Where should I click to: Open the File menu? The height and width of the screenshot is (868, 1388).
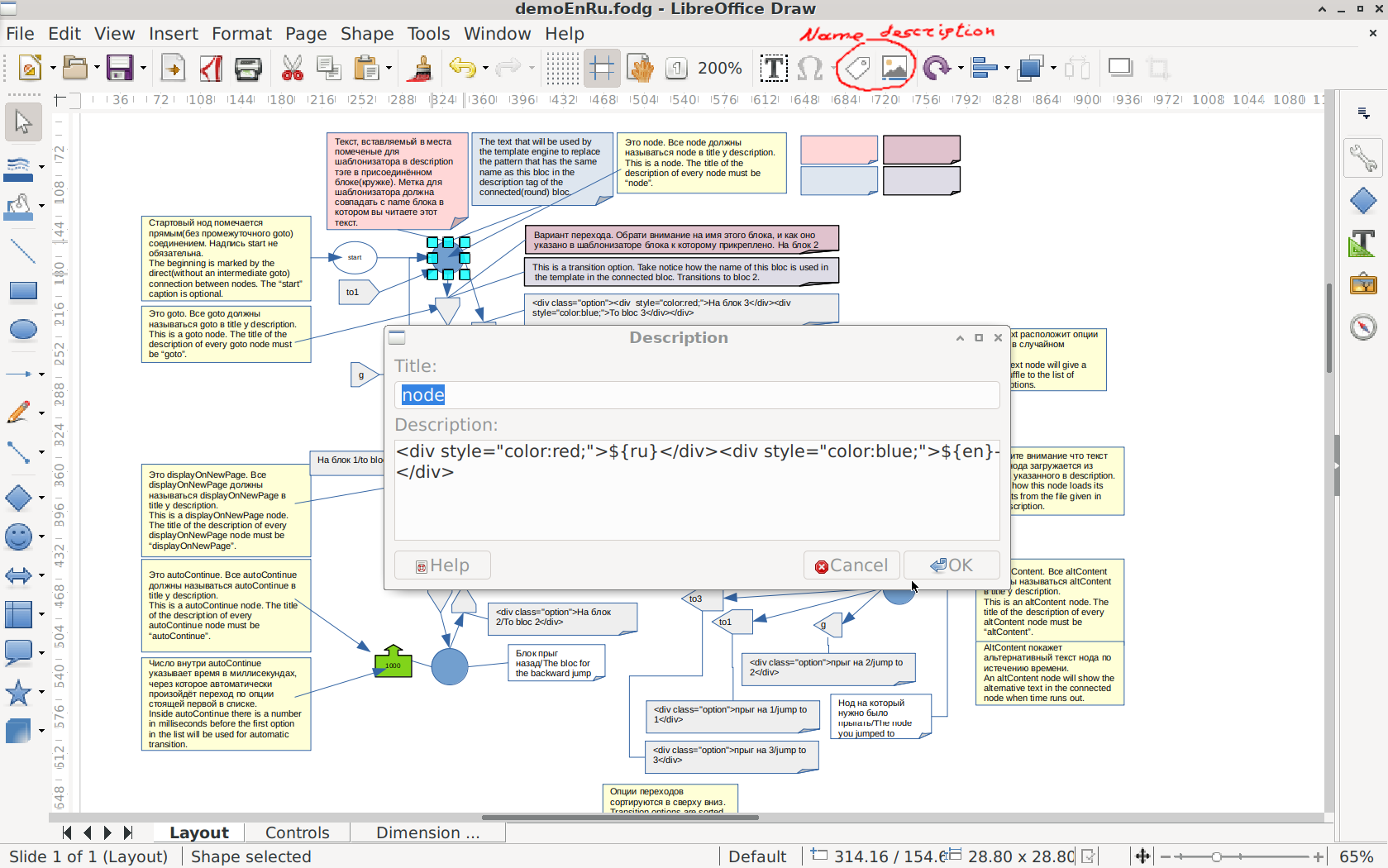(20, 34)
